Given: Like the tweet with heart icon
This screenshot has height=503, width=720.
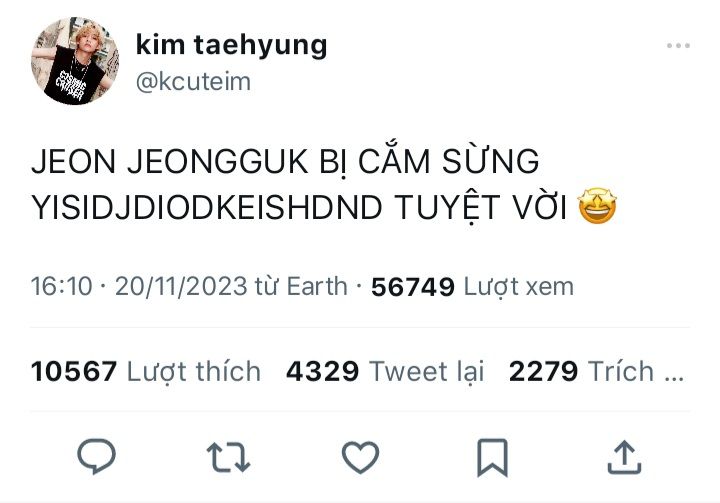Looking at the screenshot, I should pyautogui.click(x=360, y=457).
